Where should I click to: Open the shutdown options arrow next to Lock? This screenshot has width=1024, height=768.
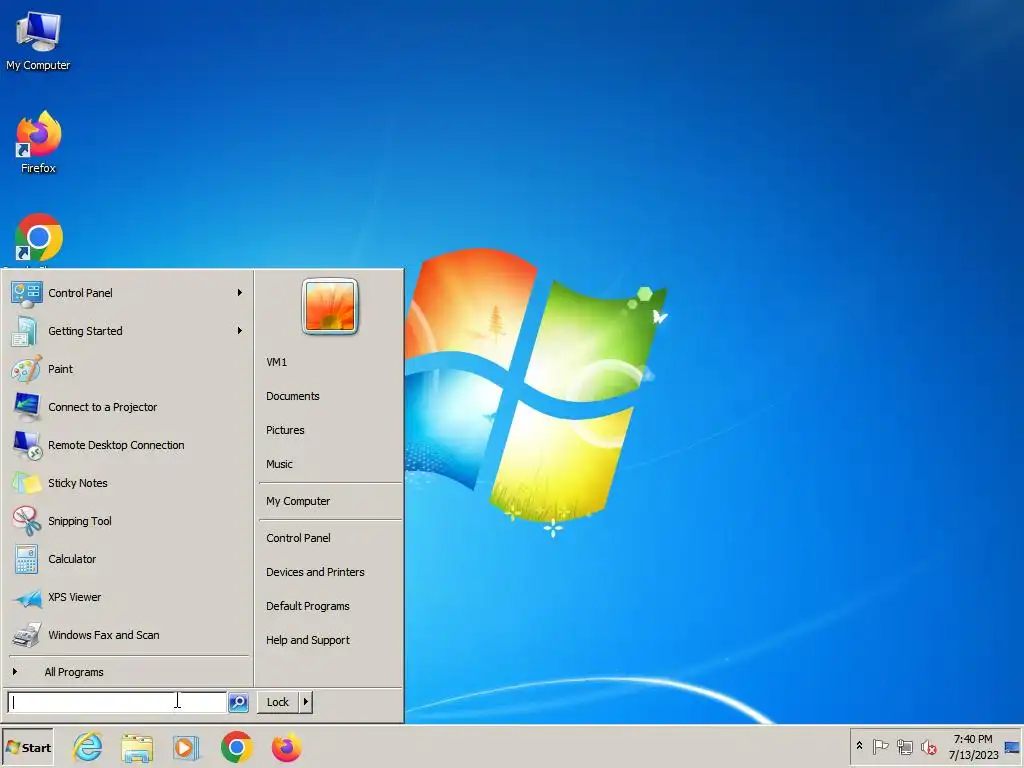click(306, 702)
